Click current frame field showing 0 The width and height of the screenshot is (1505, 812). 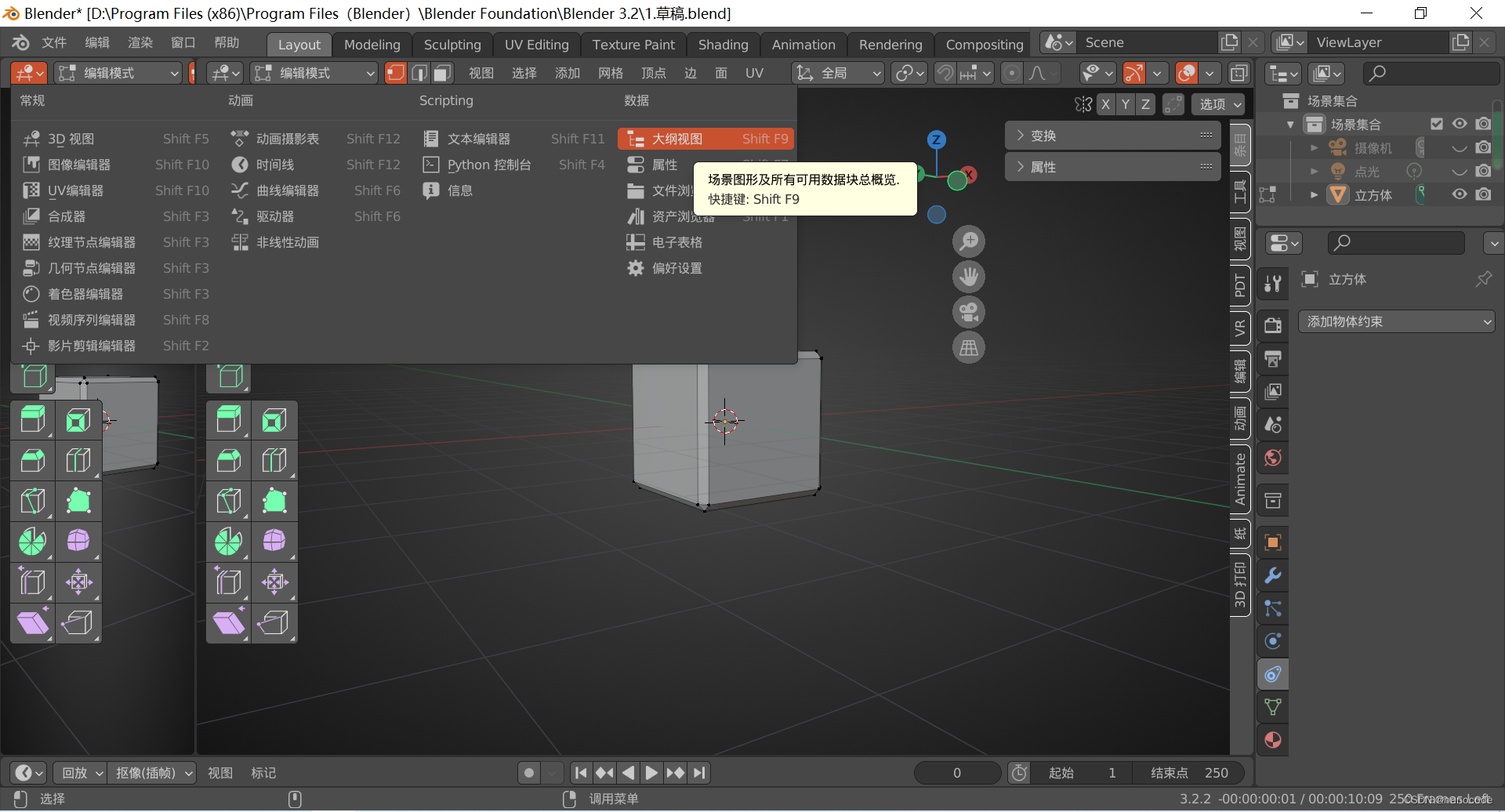pyautogui.click(x=957, y=773)
